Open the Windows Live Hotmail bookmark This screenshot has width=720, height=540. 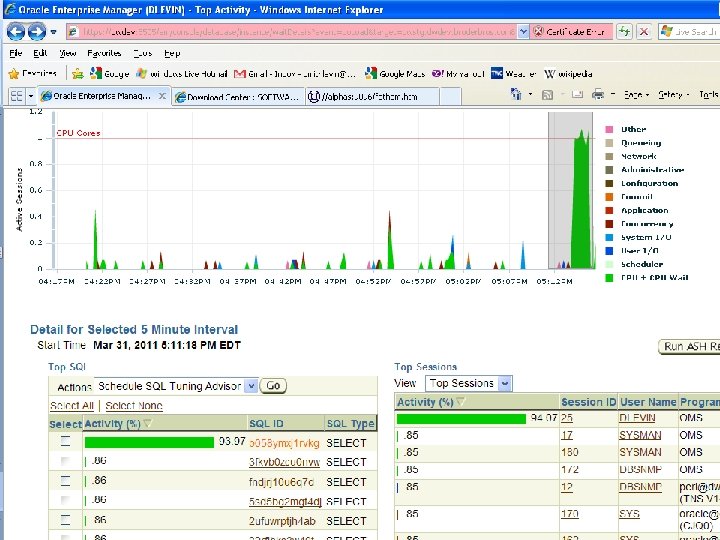182,73
